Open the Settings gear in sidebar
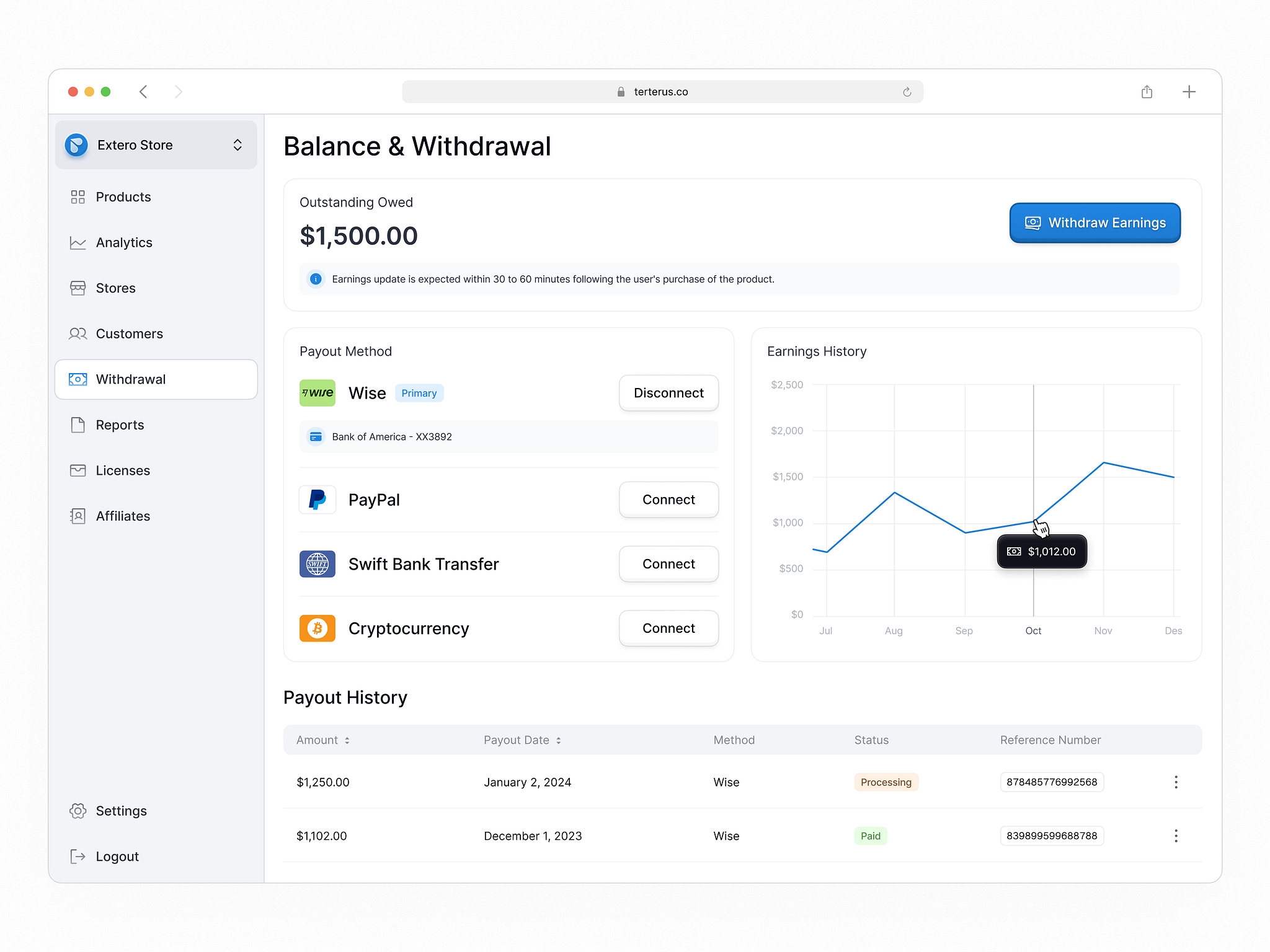This screenshot has width=1270, height=952. pos(78,810)
